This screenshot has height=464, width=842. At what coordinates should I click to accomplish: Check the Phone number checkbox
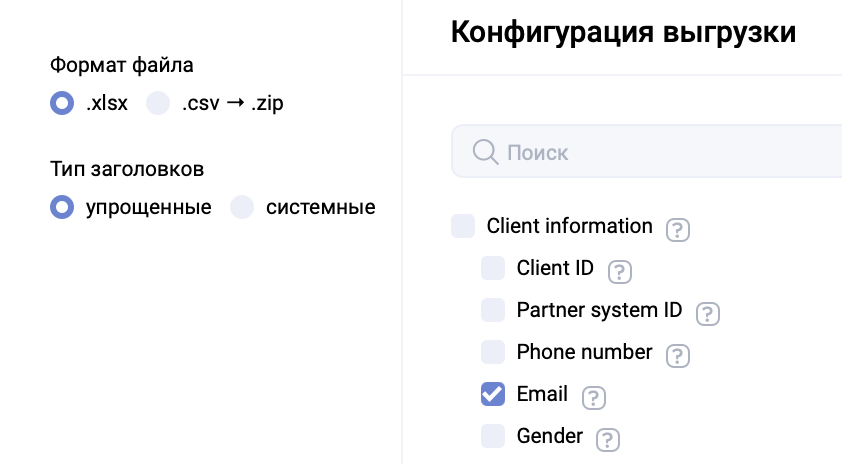coord(493,352)
